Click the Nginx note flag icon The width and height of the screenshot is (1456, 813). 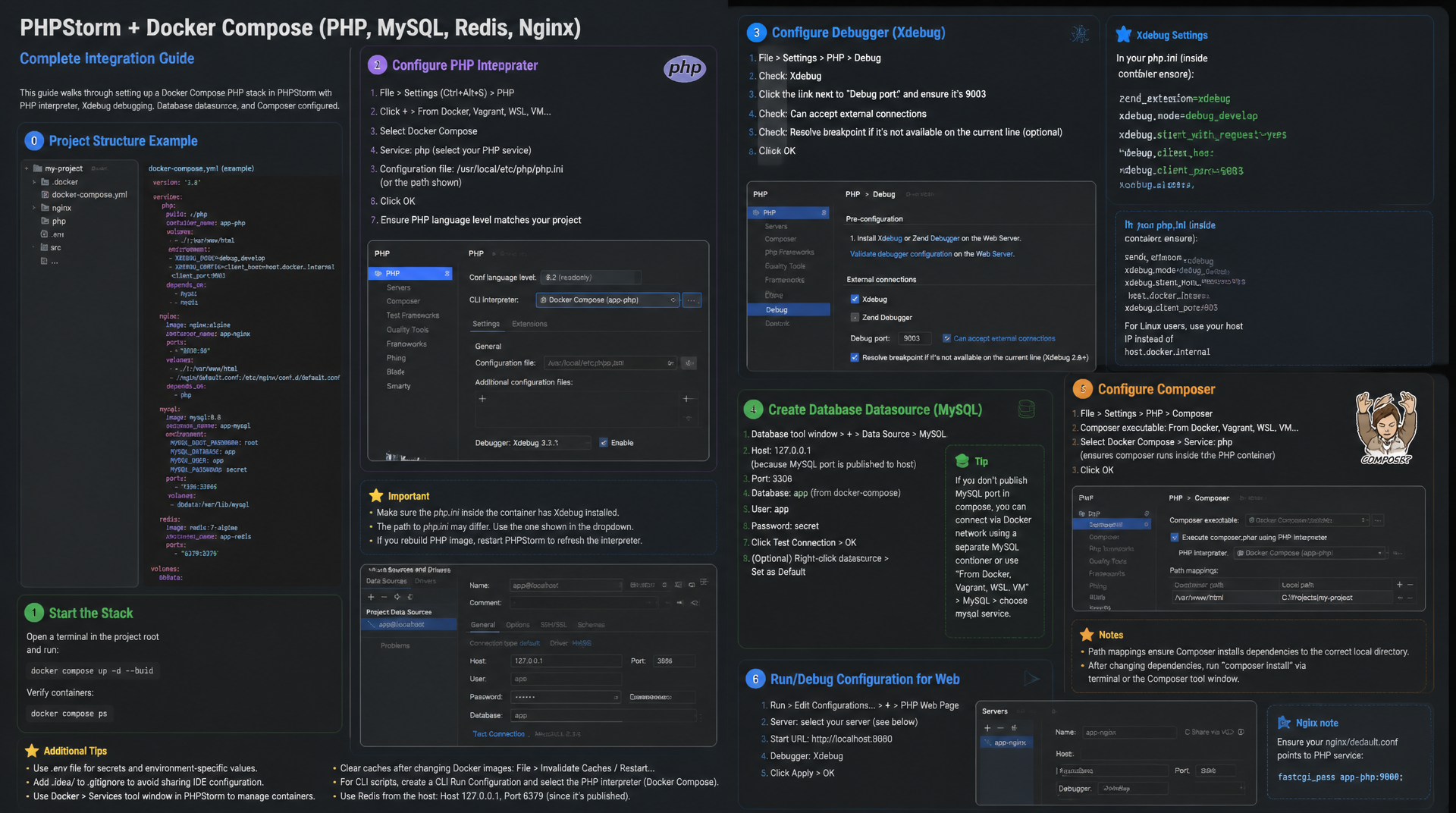[1284, 723]
